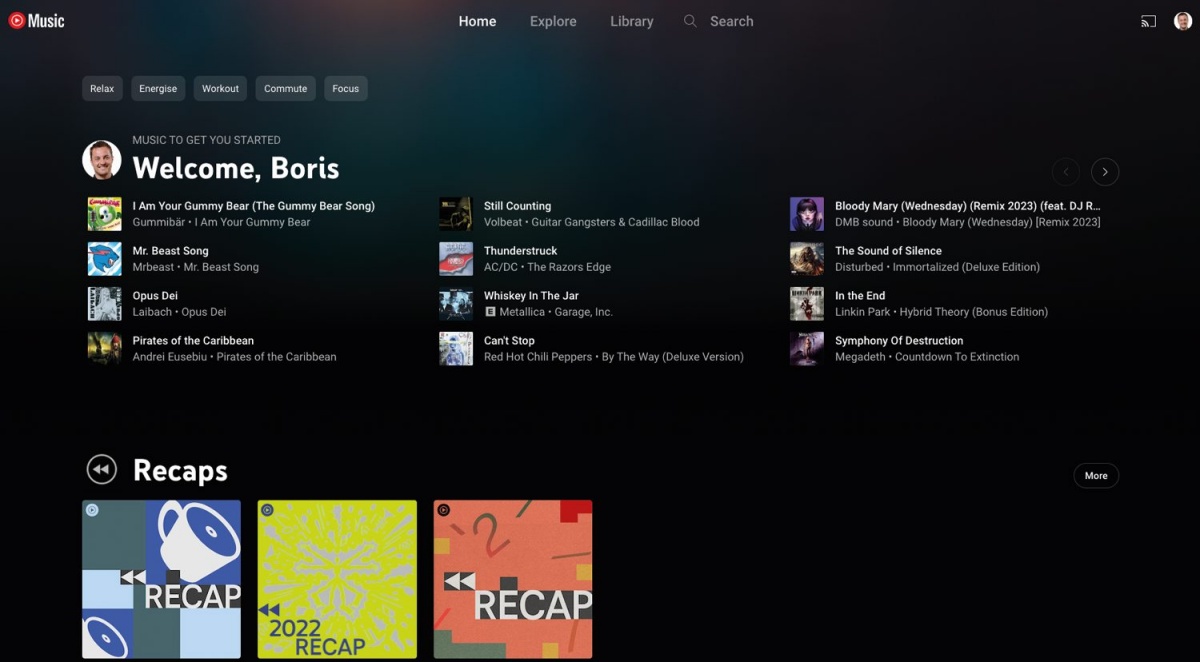Click song title Symphony Of Destruction
The height and width of the screenshot is (662, 1200).
(899, 341)
